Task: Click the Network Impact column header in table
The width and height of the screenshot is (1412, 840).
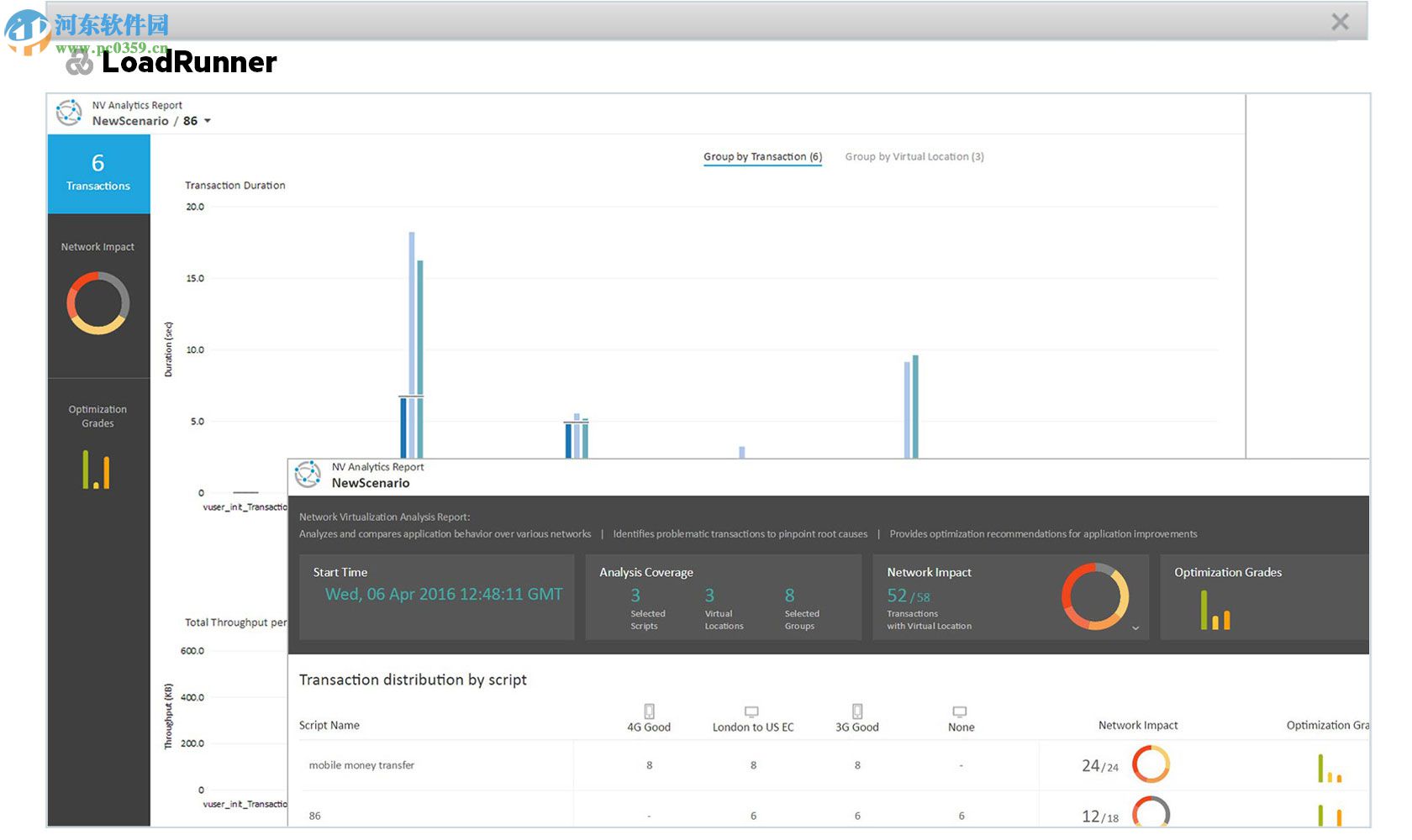Action: [1138, 726]
